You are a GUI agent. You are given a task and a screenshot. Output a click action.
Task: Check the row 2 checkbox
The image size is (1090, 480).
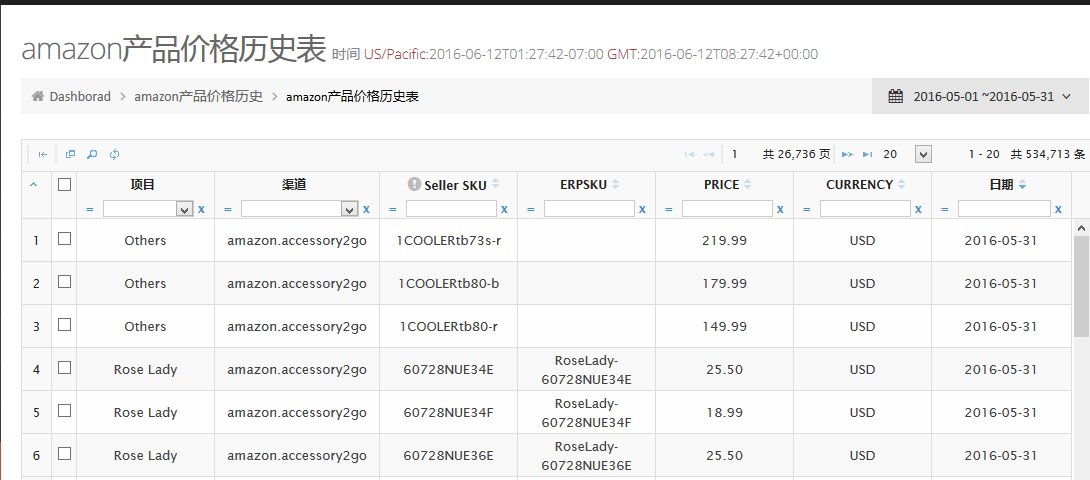point(65,282)
